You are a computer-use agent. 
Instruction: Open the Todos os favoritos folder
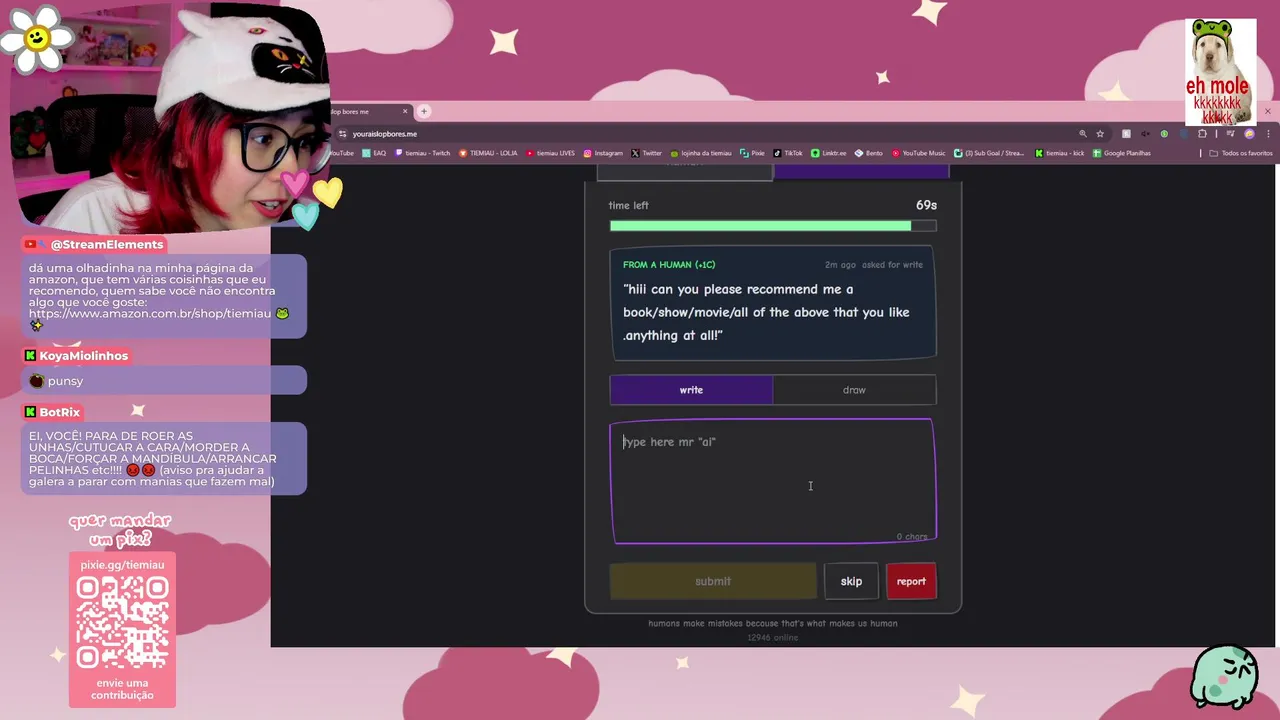pyautogui.click(x=1241, y=153)
